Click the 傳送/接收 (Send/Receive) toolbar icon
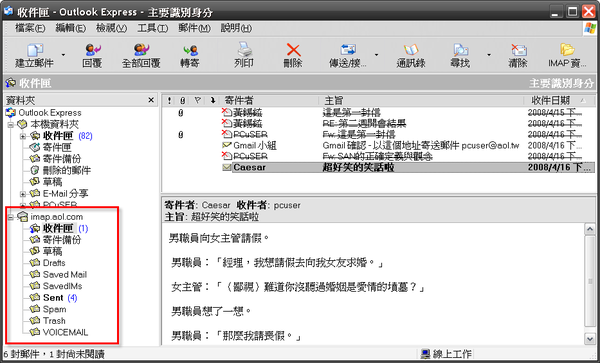This screenshot has width=600, height=363. tap(348, 50)
